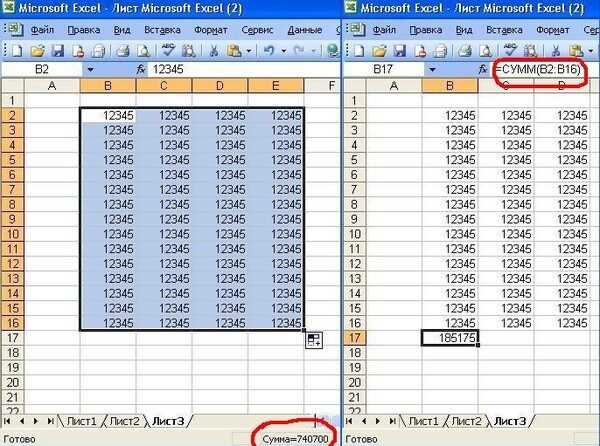The width and height of the screenshot is (600, 446).
Task: Open the Файл menu in left window
Action: pyautogui.click(x=42, y=30)
